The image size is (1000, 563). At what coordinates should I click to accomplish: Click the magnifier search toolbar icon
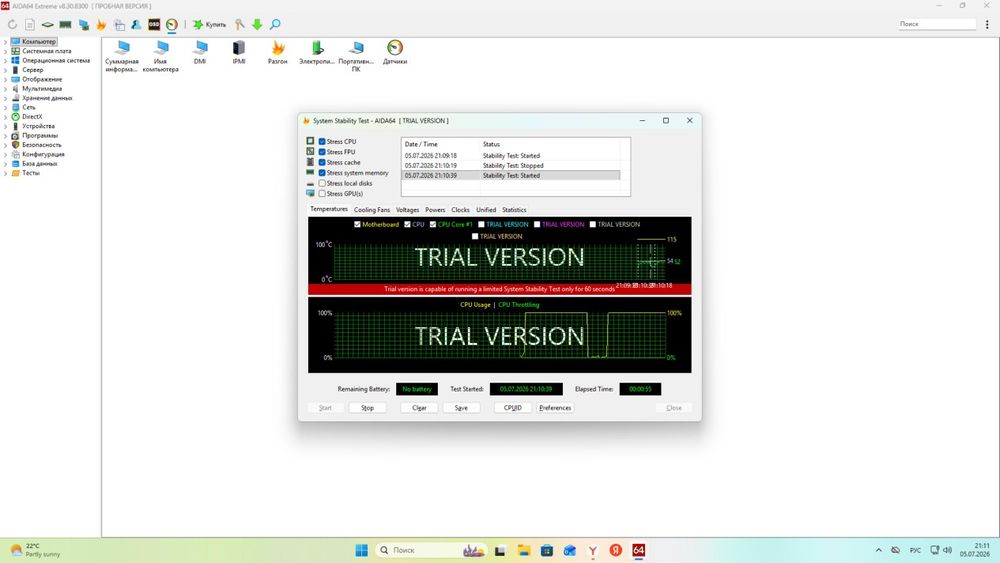click(275, 24)
